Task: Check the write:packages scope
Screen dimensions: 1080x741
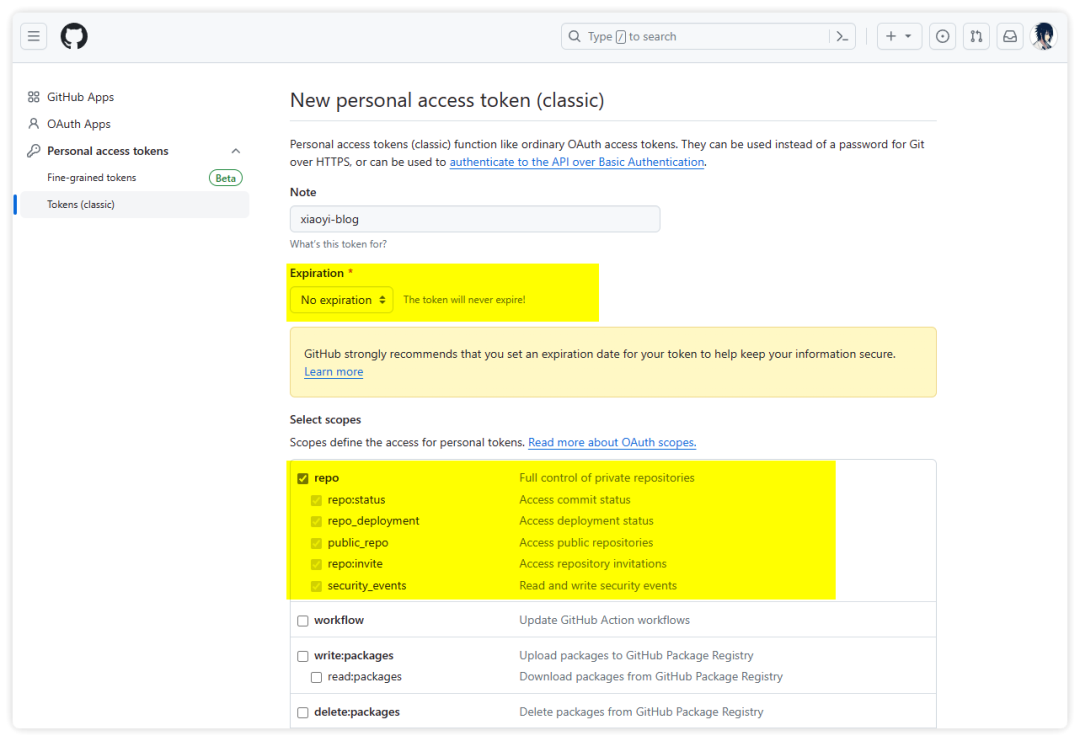Action: [x=303, y=656]
